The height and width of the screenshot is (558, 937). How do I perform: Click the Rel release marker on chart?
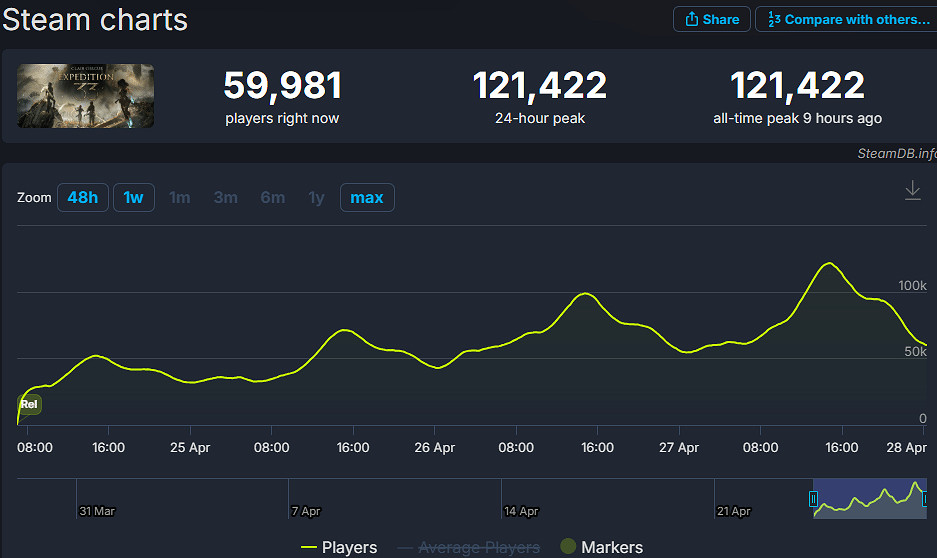(30, 405)
